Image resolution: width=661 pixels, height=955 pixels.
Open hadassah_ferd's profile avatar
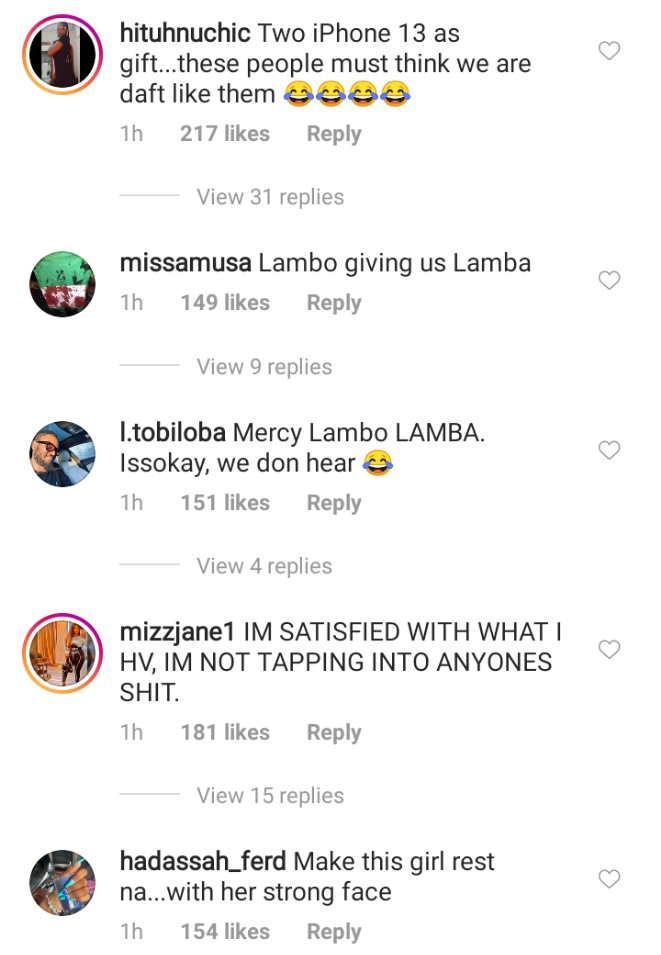click(x=62, y=883)
